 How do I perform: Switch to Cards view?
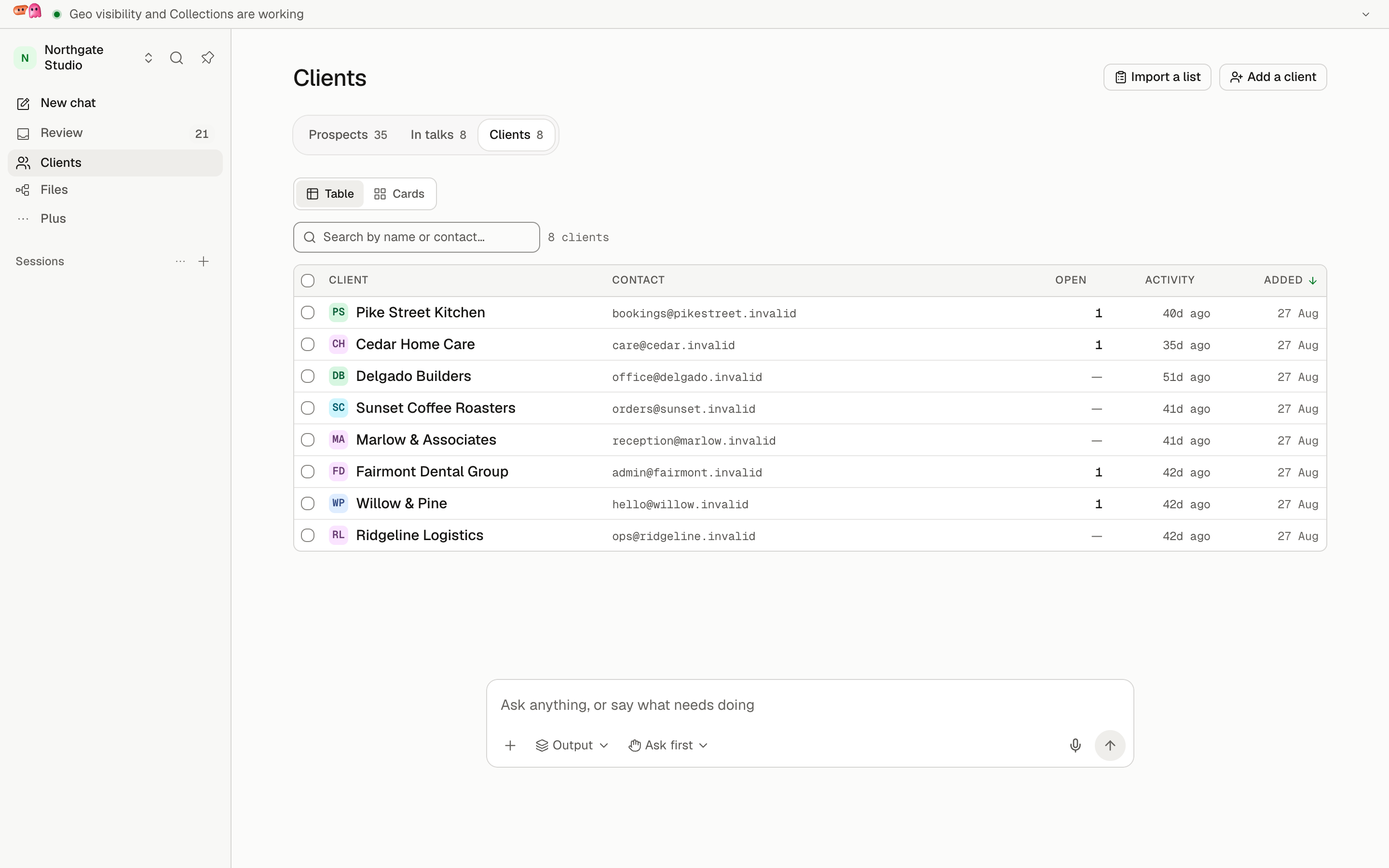coord(399,194)
